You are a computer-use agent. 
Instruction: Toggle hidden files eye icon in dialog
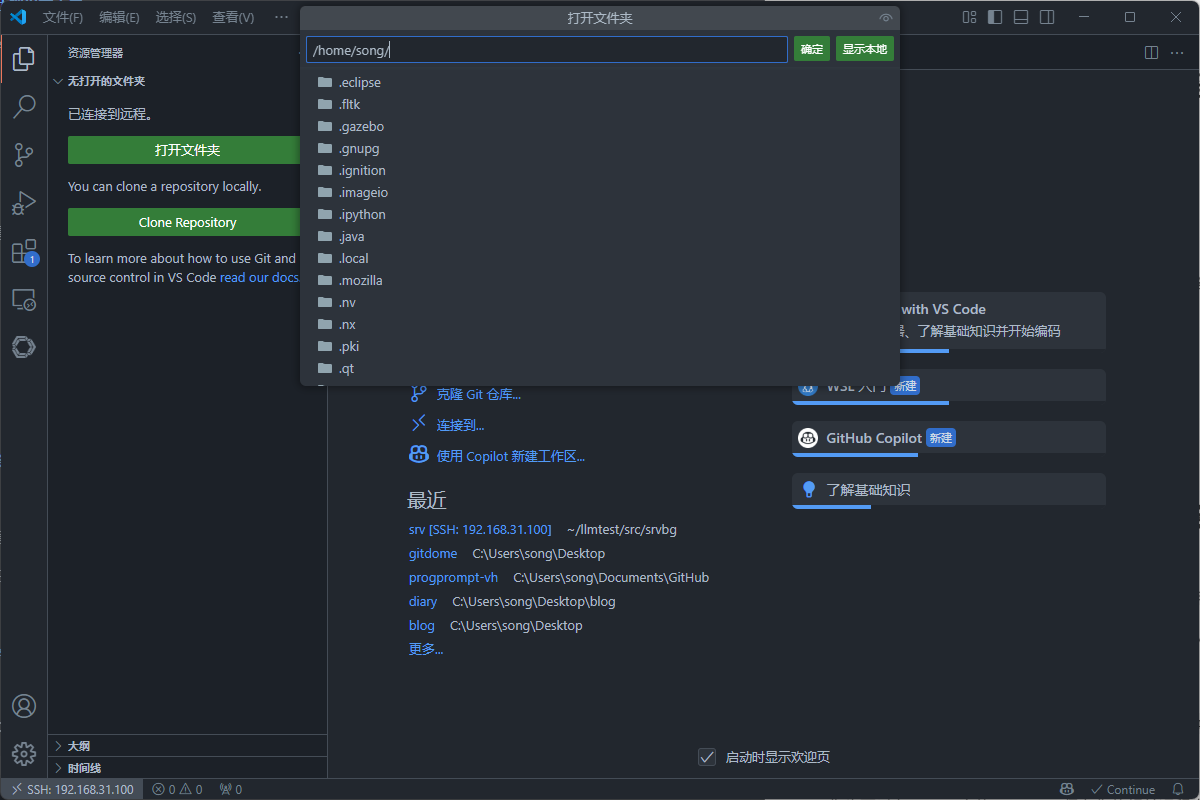(885, 18)
